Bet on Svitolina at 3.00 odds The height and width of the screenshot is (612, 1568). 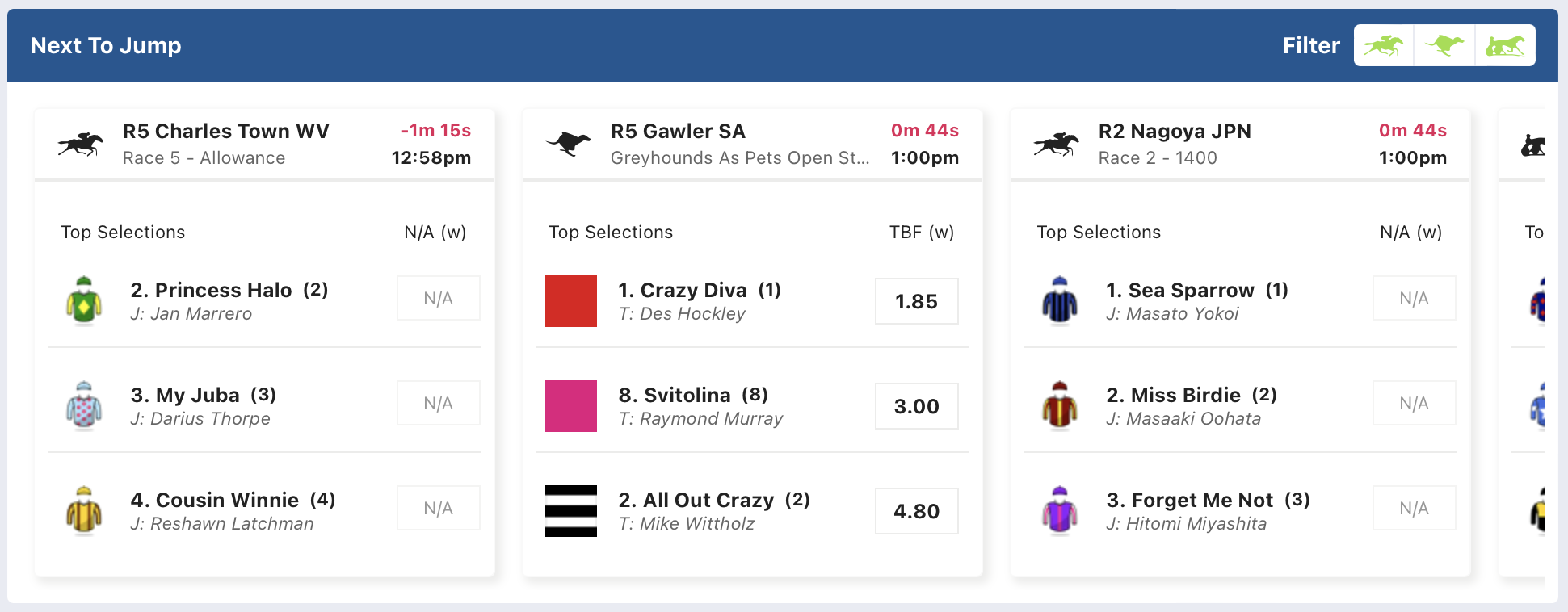point(917,406)
